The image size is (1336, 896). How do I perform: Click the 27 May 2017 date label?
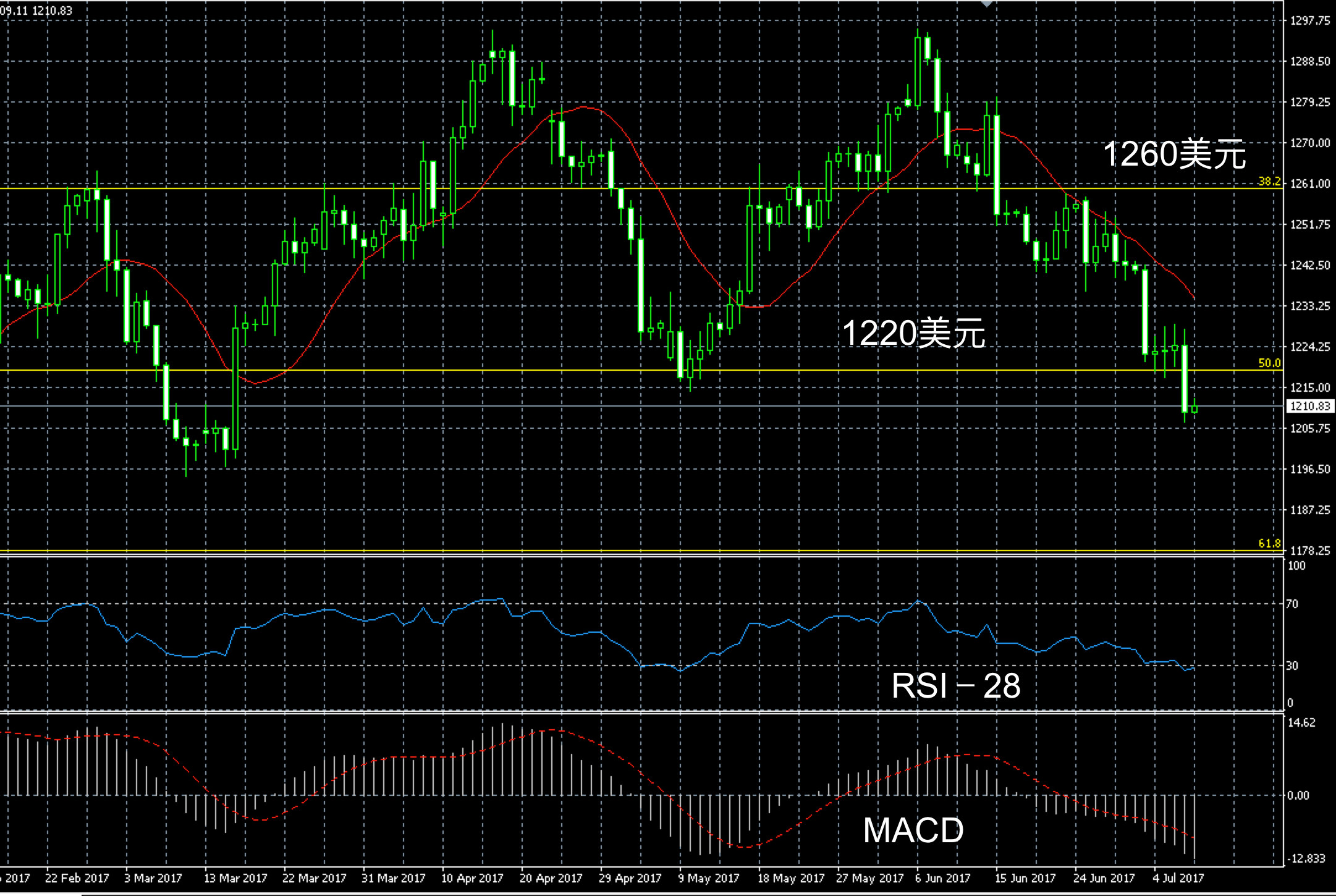(870, 878)
